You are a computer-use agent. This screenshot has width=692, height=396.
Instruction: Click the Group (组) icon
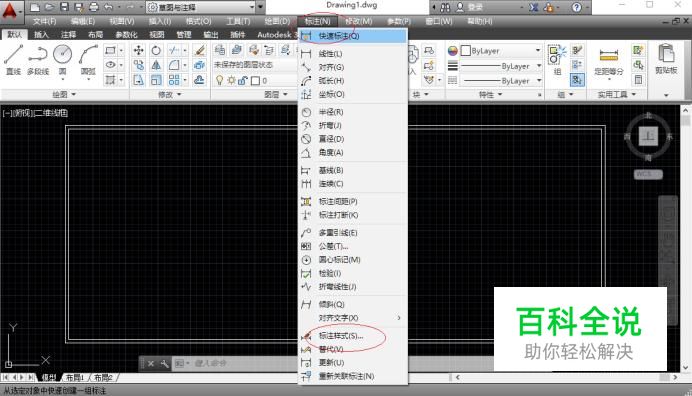click(x=557, y=60)
